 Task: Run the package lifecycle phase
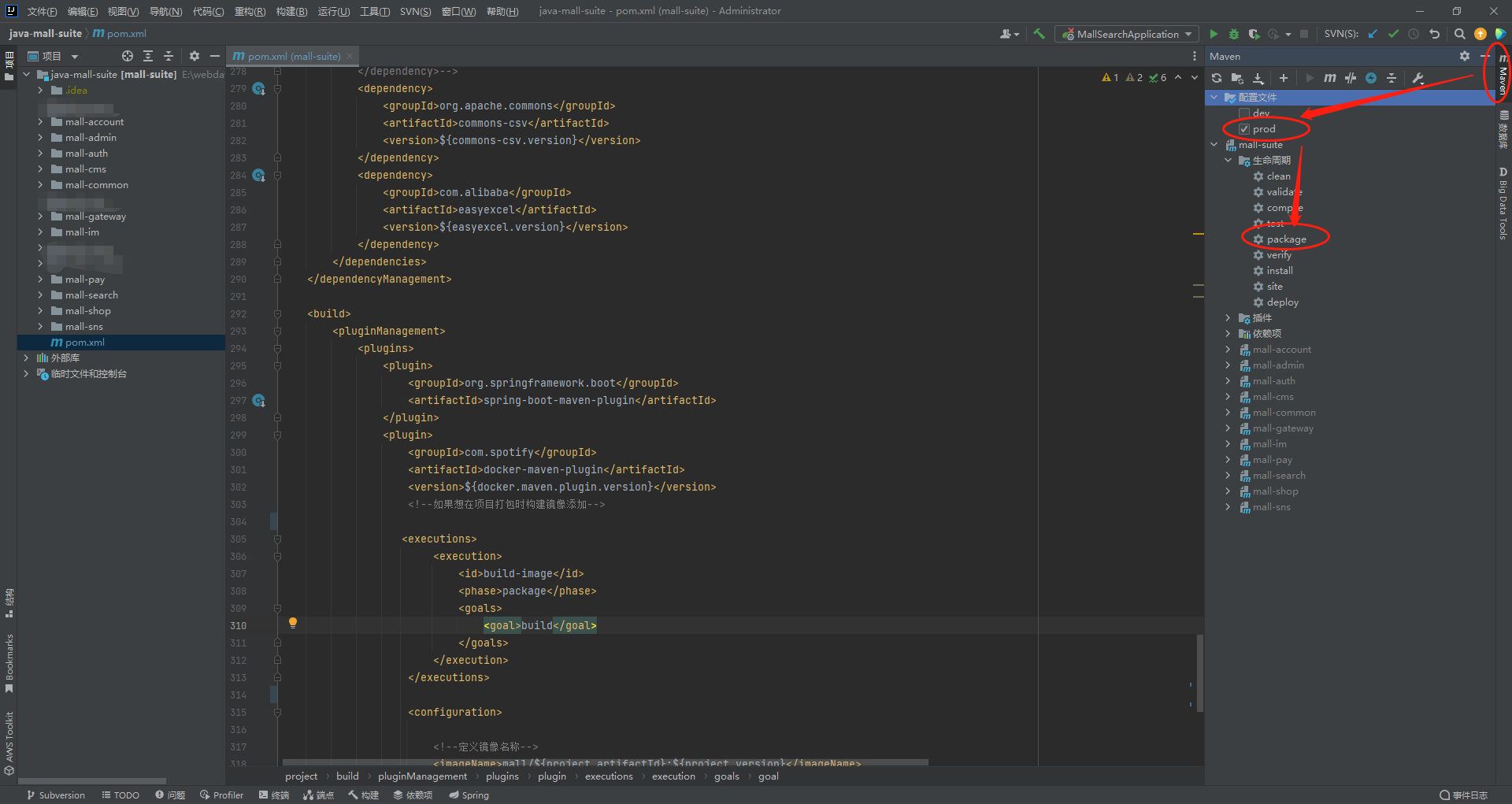(1286, 239)
